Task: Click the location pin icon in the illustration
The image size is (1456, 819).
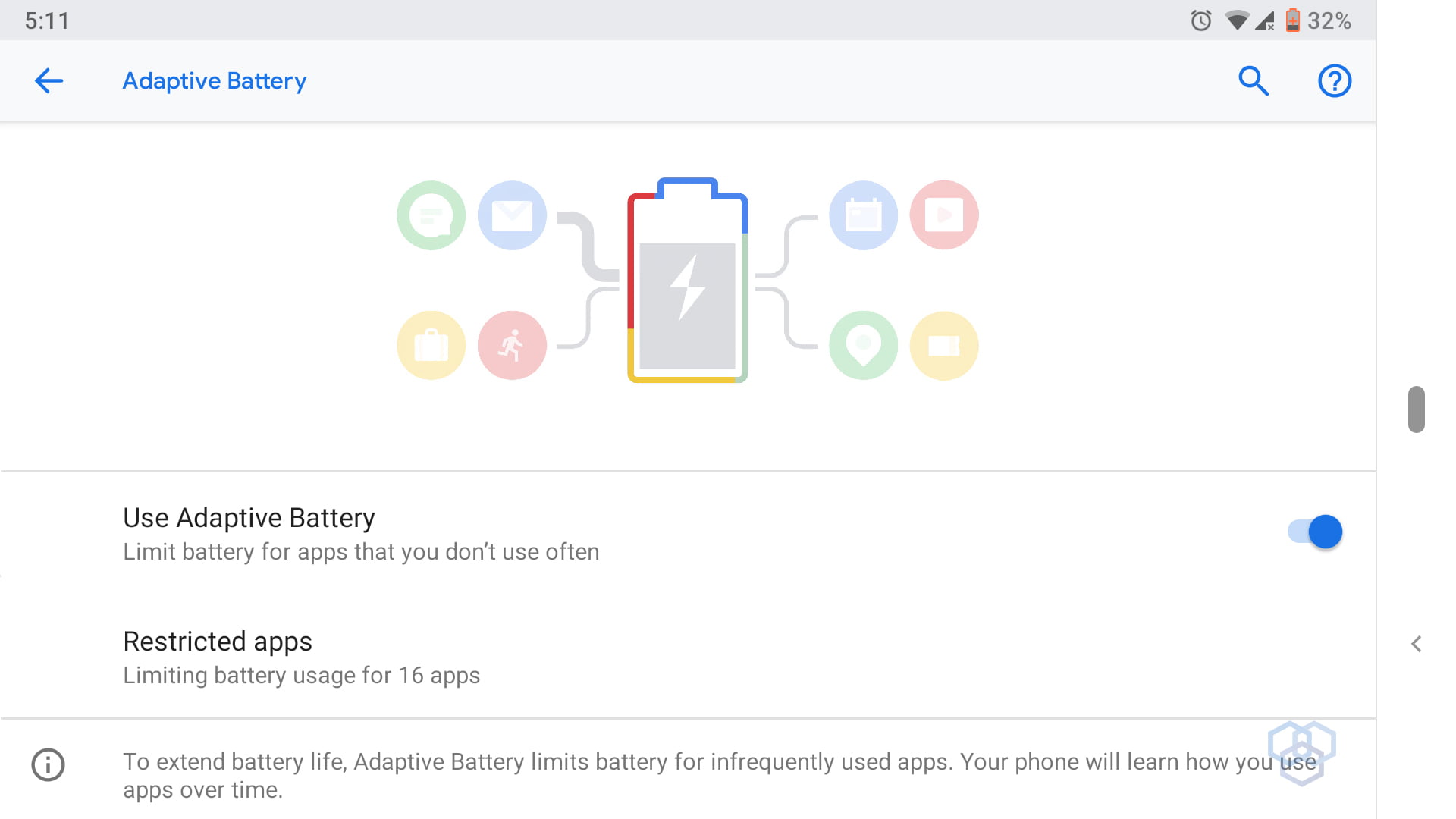Action: tap(863, 345)
